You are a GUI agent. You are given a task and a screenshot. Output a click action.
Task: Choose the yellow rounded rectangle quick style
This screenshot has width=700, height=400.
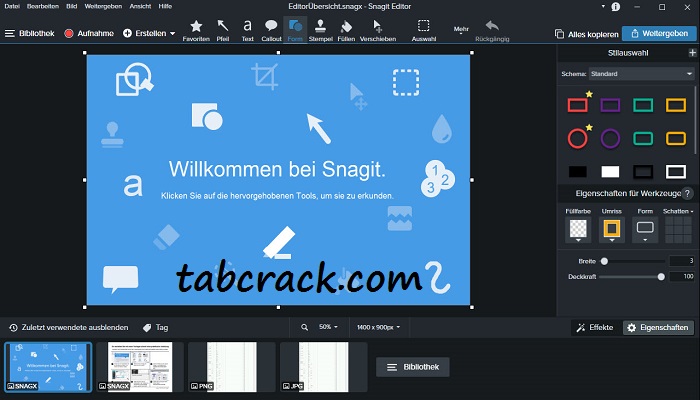[x=676, y=139]
